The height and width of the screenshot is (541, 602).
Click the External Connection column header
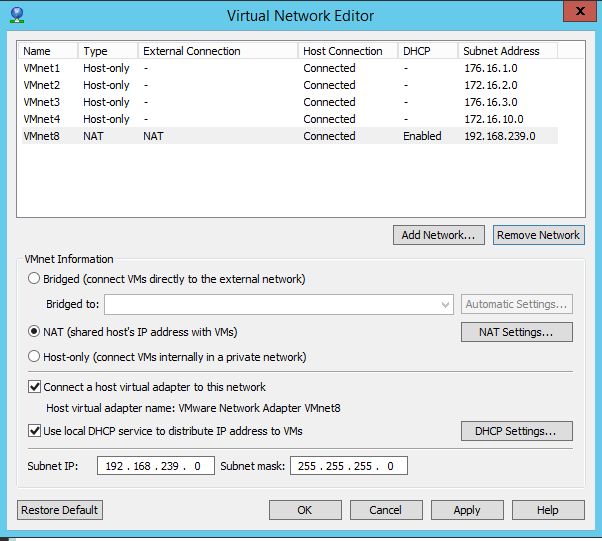[x=218, y=51]
